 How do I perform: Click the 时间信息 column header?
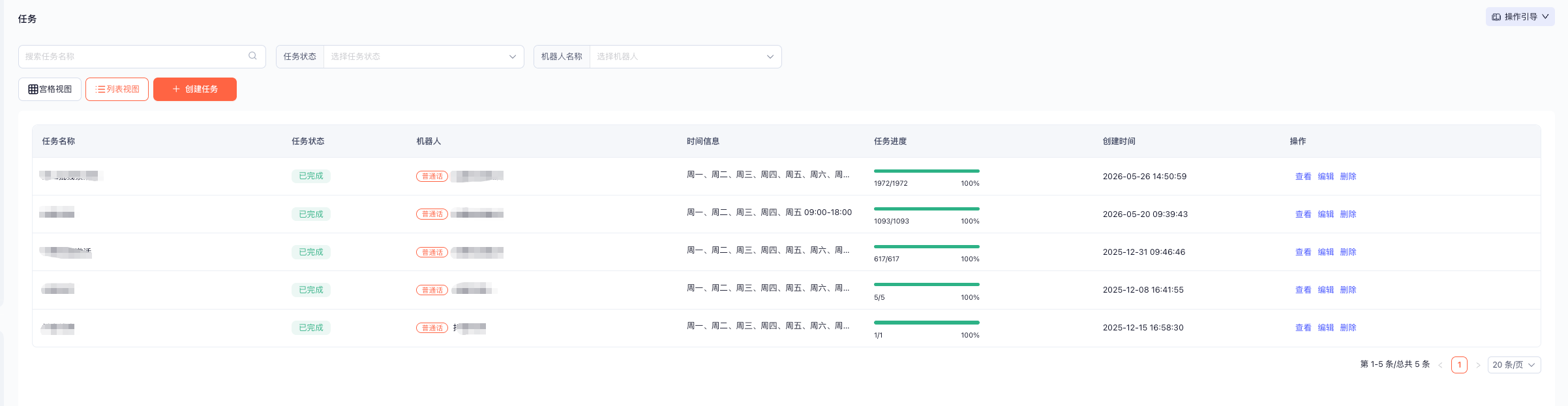click(703, 141)
